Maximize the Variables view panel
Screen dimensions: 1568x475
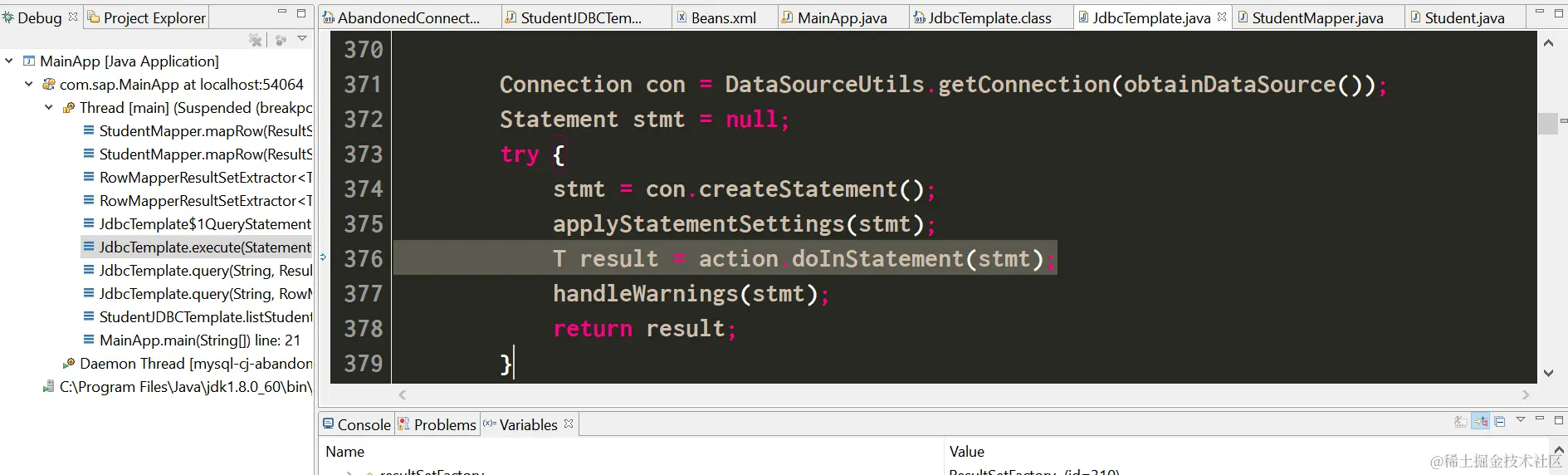(1558, 420)
